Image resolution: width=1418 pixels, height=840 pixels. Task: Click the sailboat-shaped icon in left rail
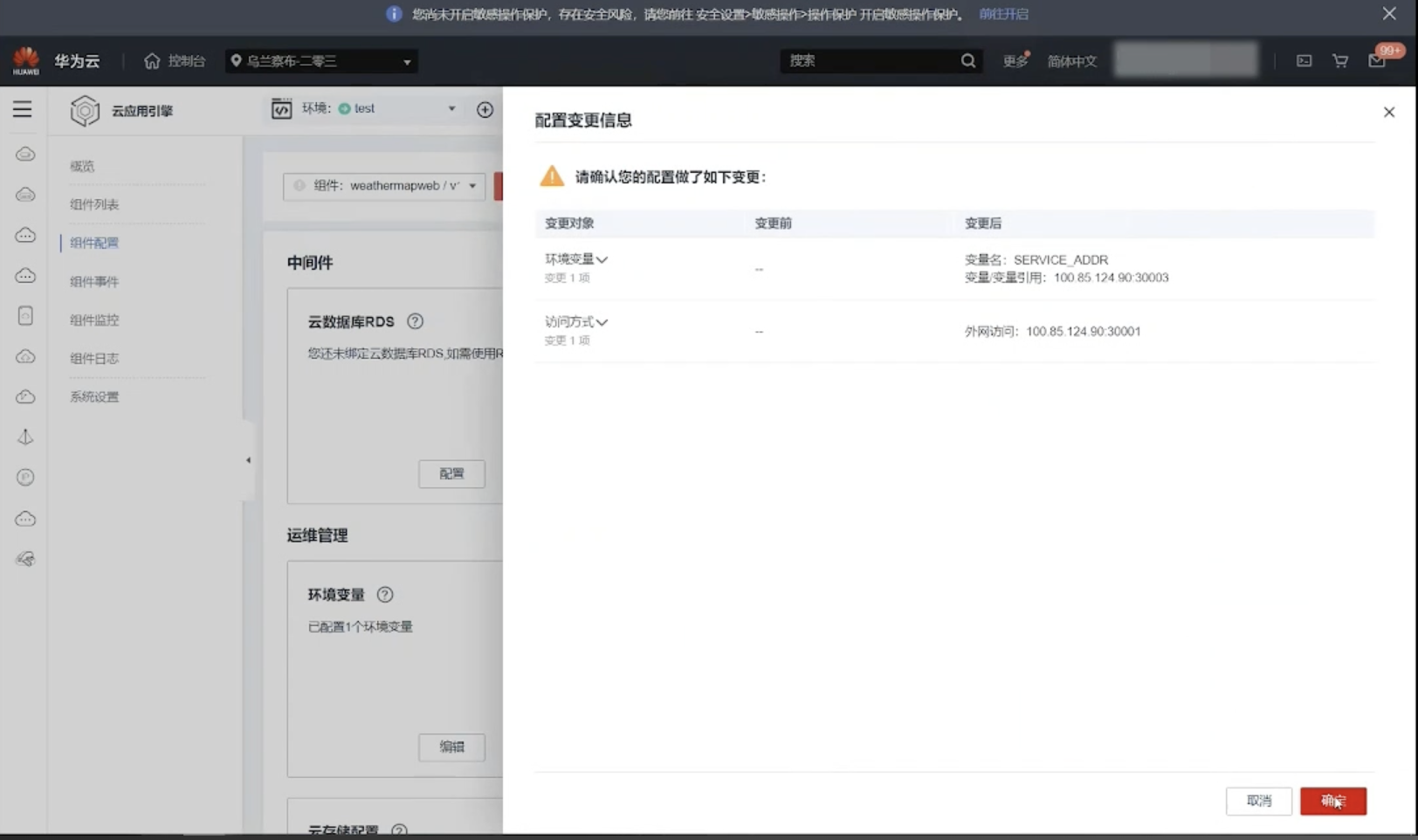tap(25, 437)
